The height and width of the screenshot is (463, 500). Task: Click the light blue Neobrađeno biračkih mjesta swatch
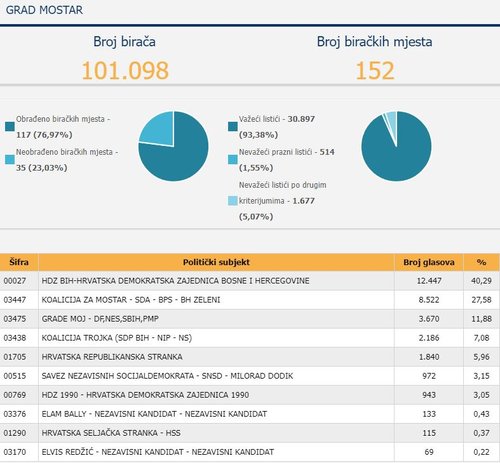pos(10,159)
